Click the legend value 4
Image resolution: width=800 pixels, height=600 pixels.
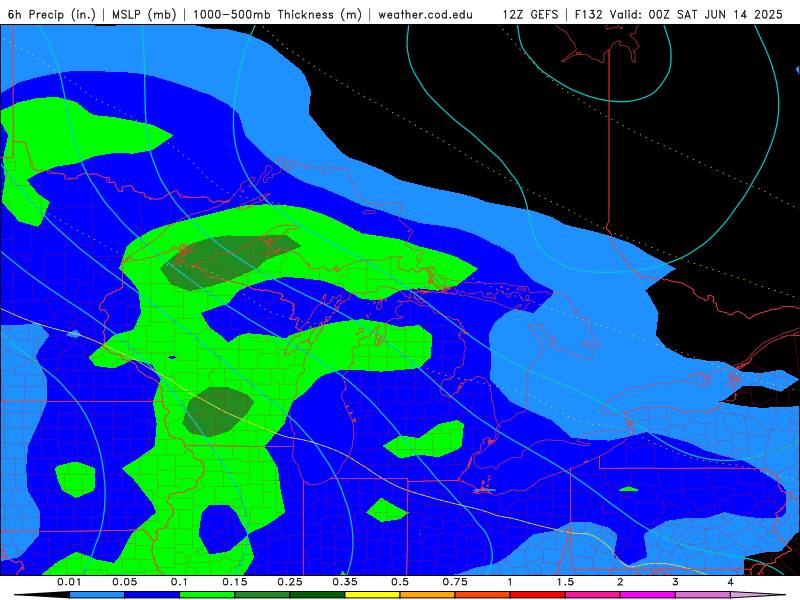pyautogui.click(x=730, y=582)
